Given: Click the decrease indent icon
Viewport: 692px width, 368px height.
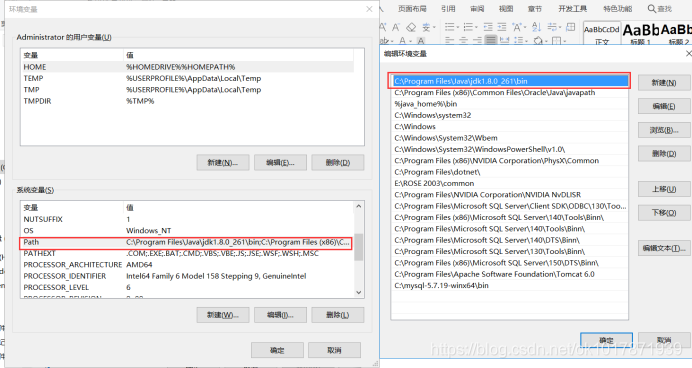Looking at the screenshot, I should click(488, 27).
